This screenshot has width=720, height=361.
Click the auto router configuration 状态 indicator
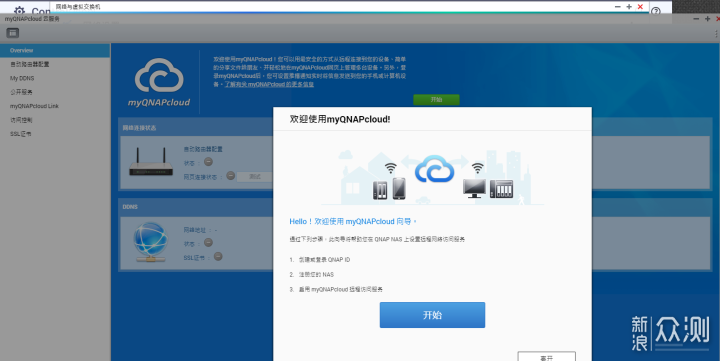208,162
